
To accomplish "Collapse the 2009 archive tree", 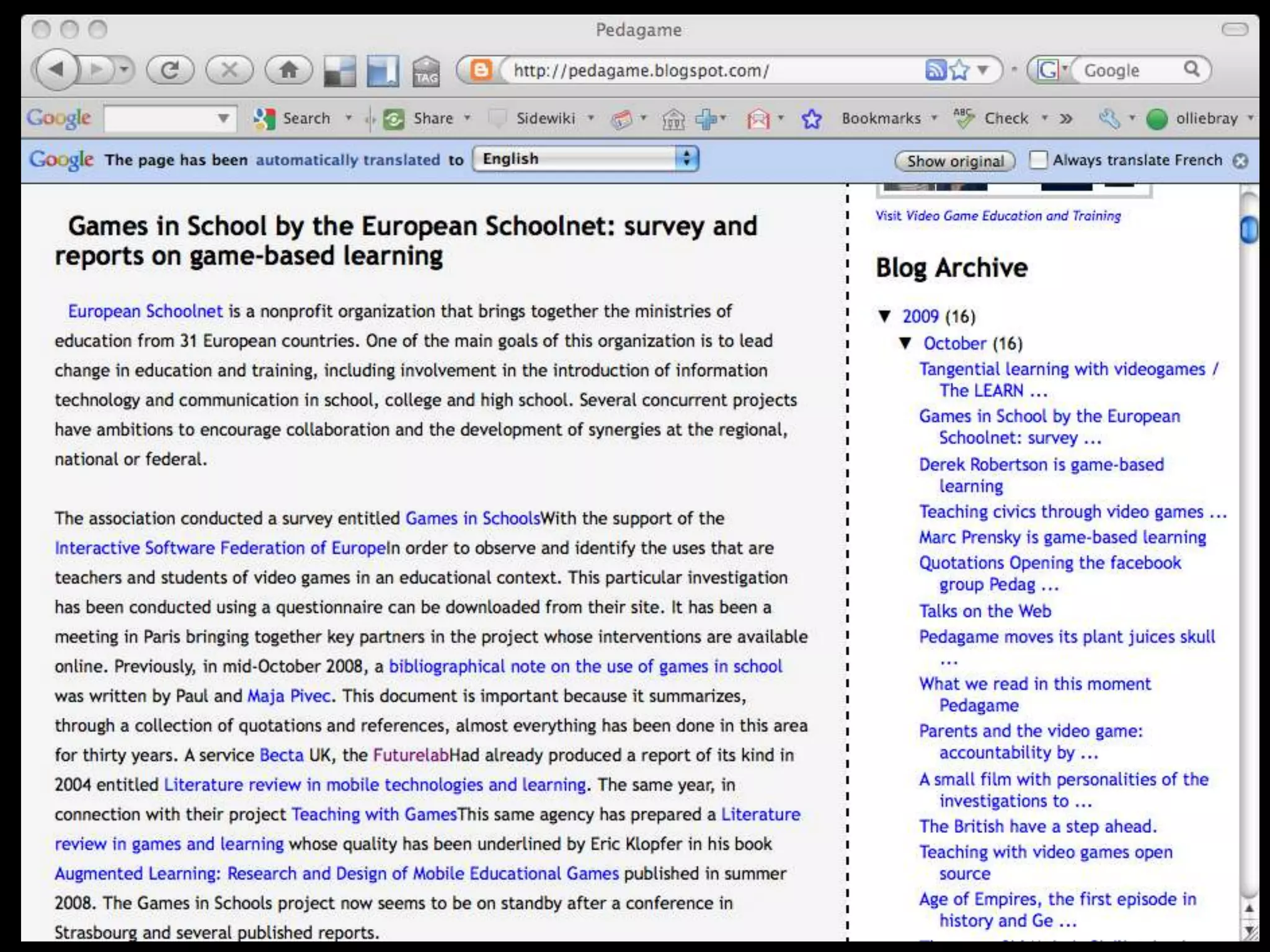I will 886,316.
